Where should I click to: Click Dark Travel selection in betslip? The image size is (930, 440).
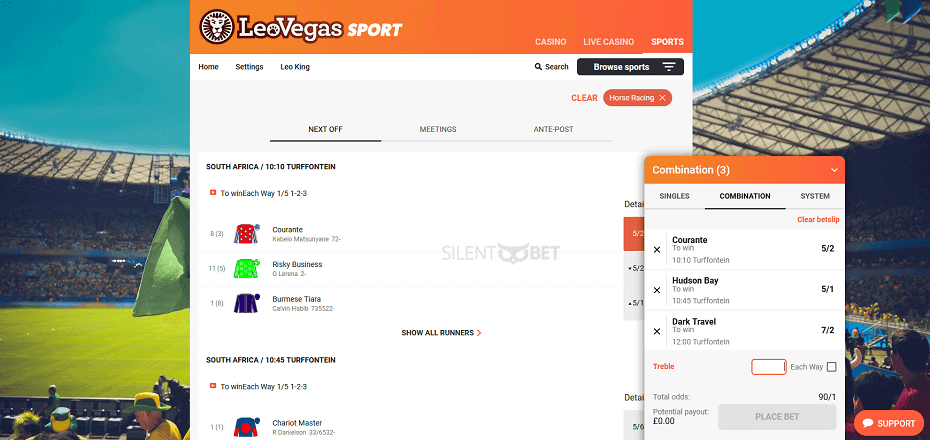tap(744, 331)
